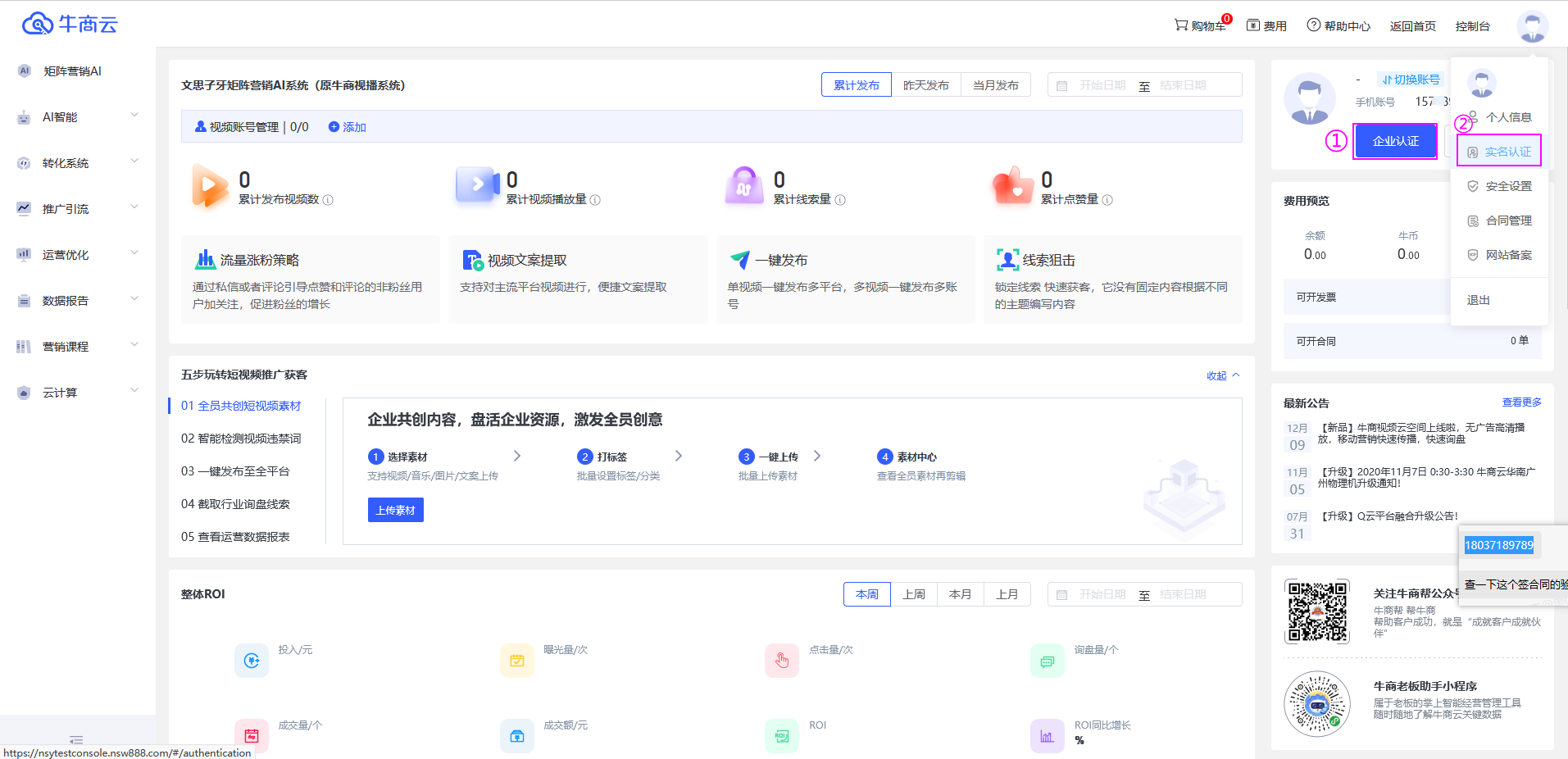Screen dimensions: 1568x759
Task: Select step 02 智能检测视频违禁词
Action: 241,439
